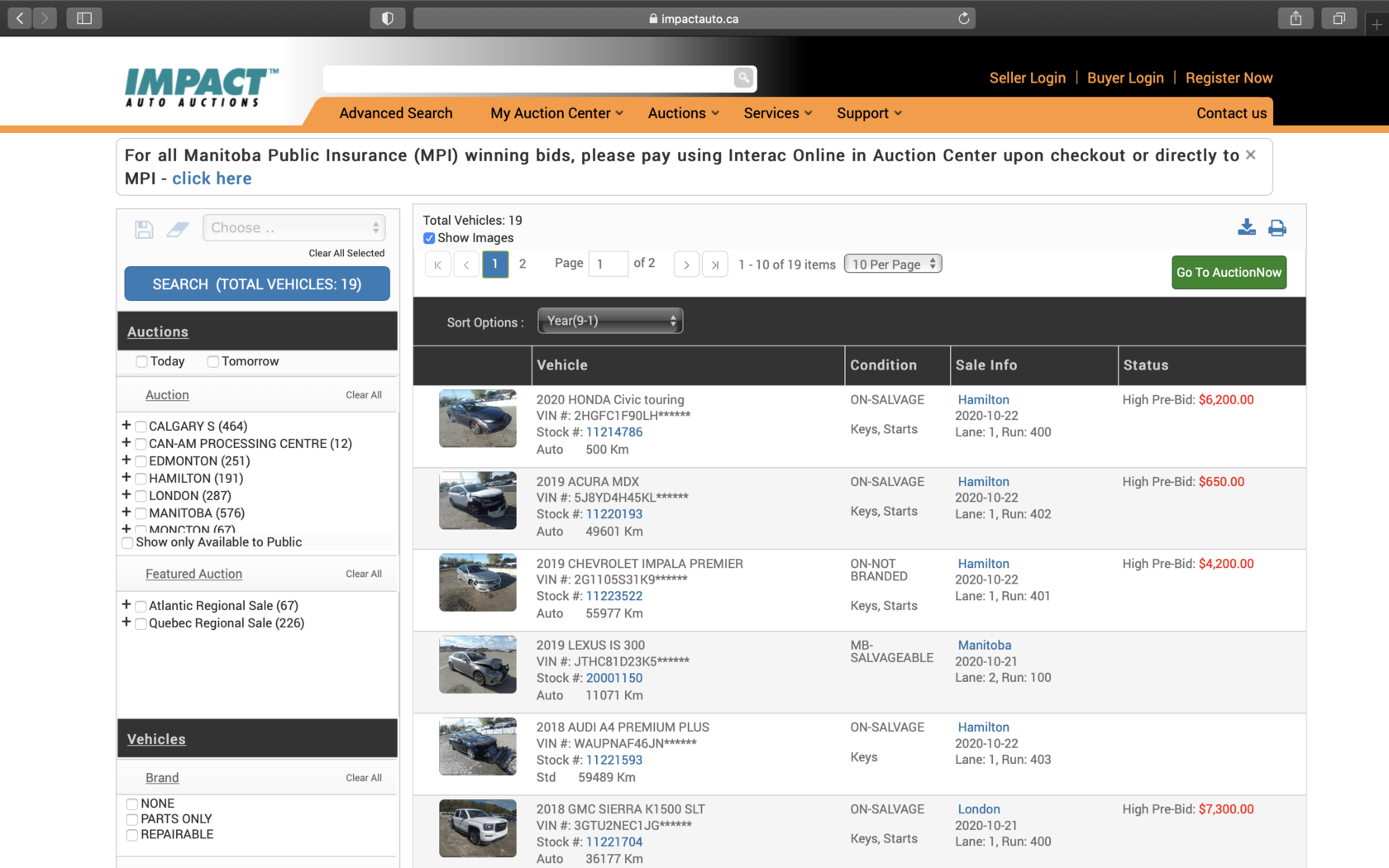Viewport: 1389px width, 868px height.
Task: Go to the previous results page
Action: pyautogui.click(x=466, y=265)
